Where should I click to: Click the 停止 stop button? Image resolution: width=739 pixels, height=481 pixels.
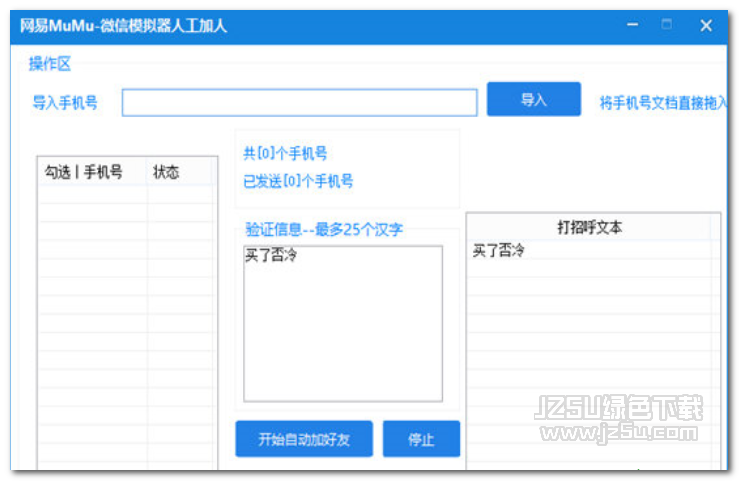[x=421, y=439]
